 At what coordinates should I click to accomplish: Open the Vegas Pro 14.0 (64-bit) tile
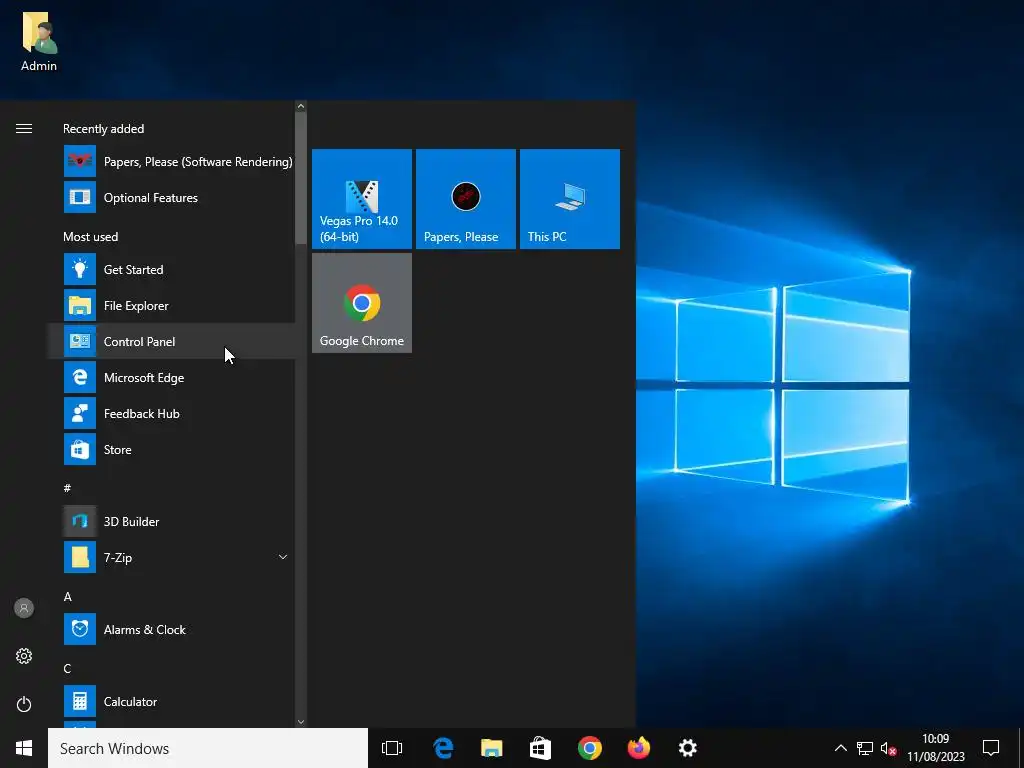362,199
